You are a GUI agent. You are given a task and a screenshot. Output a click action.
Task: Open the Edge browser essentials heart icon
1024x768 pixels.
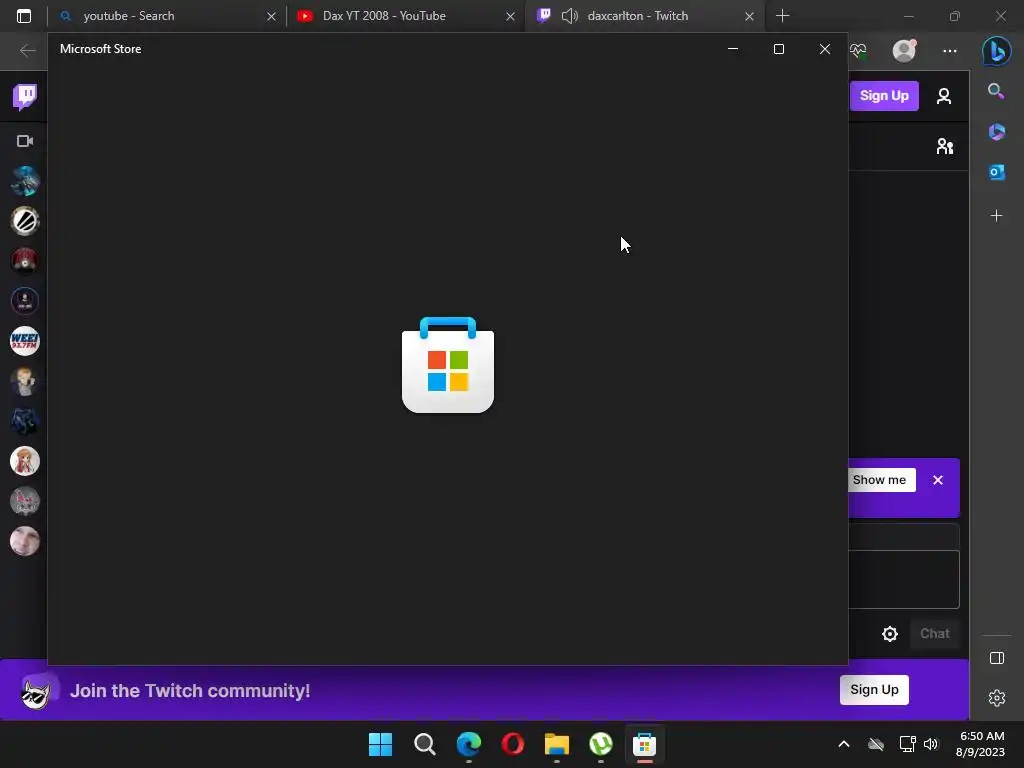click(858, 51)
